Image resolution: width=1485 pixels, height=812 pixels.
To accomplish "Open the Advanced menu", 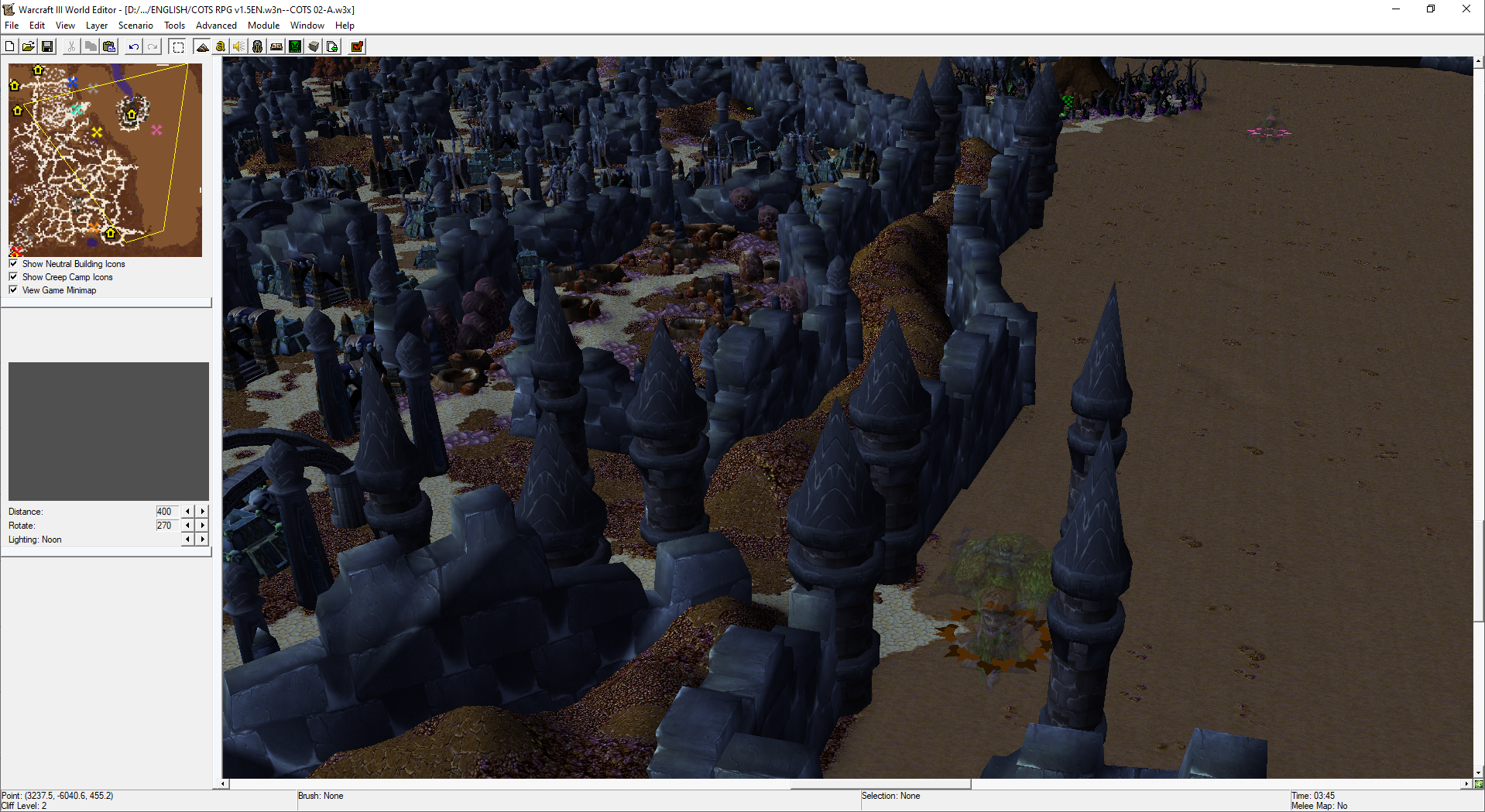I will (216, 26).
